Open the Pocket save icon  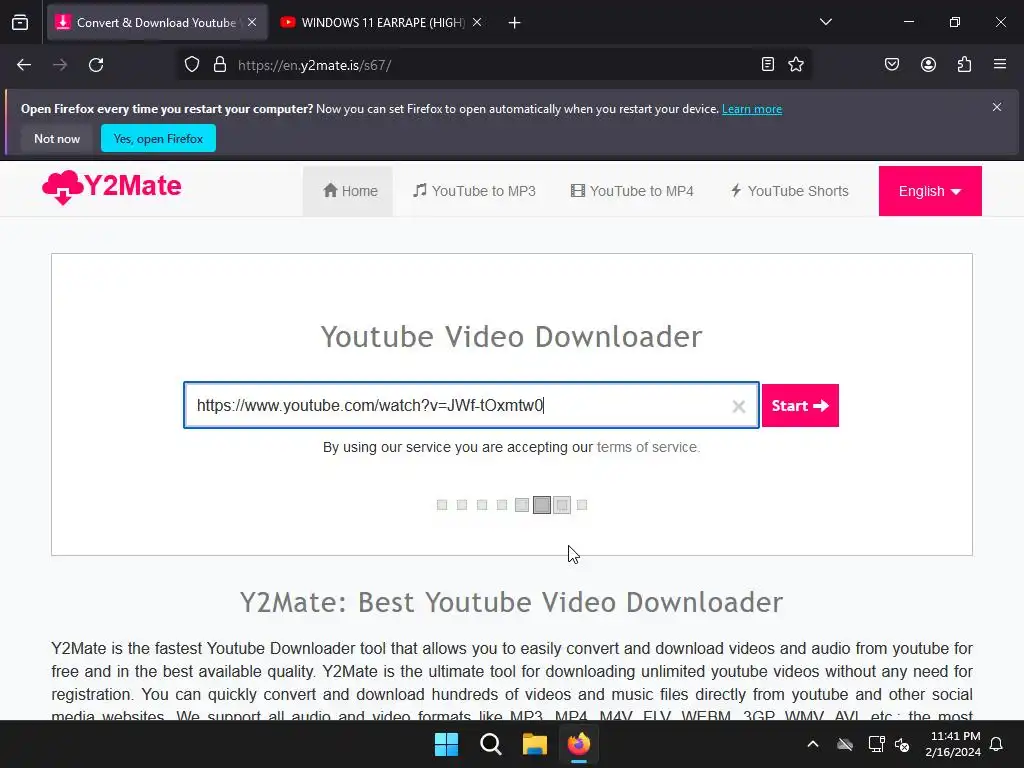click(x=892, y=64)
